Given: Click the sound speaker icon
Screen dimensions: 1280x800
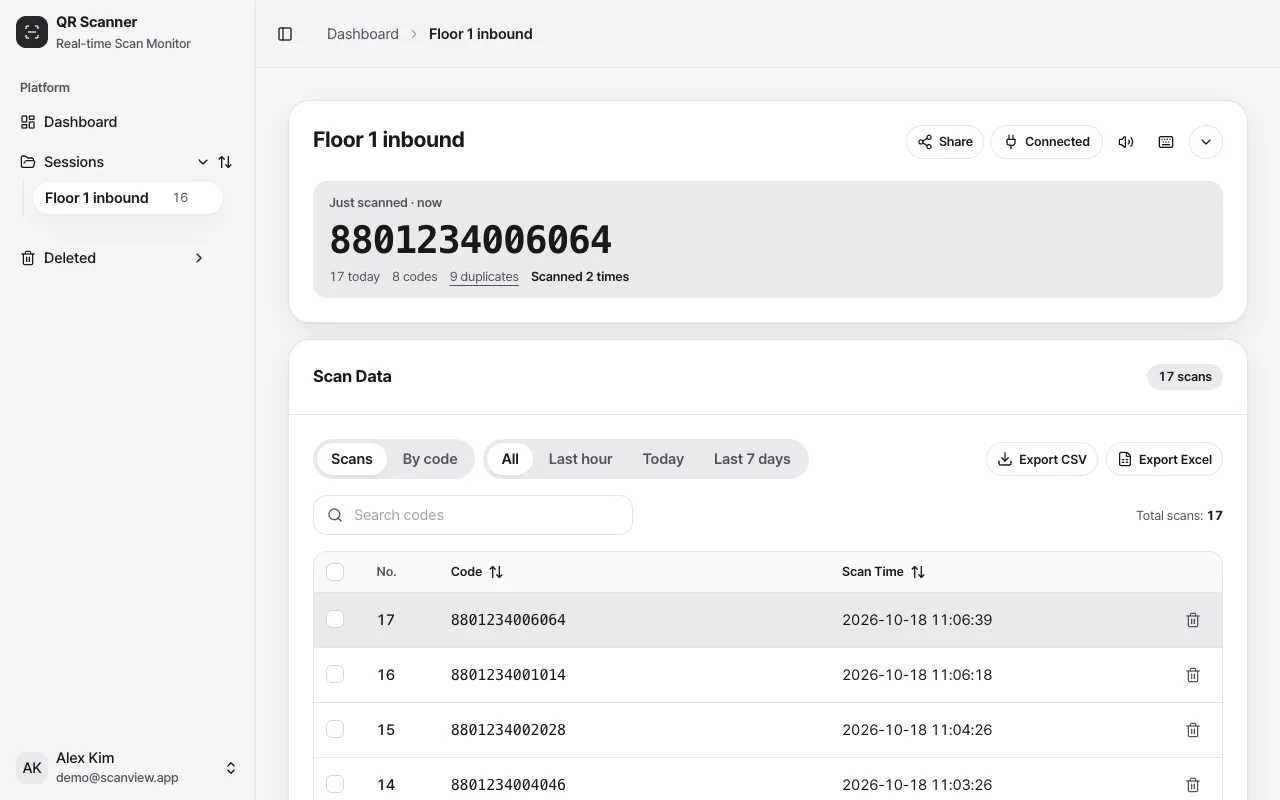Looking at the screenshot, I should point(1126,142).
